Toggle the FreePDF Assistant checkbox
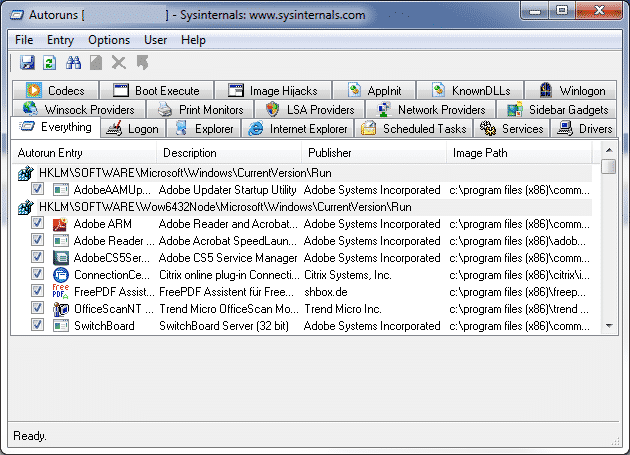Viewport: 630px width, 455px height. 37,291
